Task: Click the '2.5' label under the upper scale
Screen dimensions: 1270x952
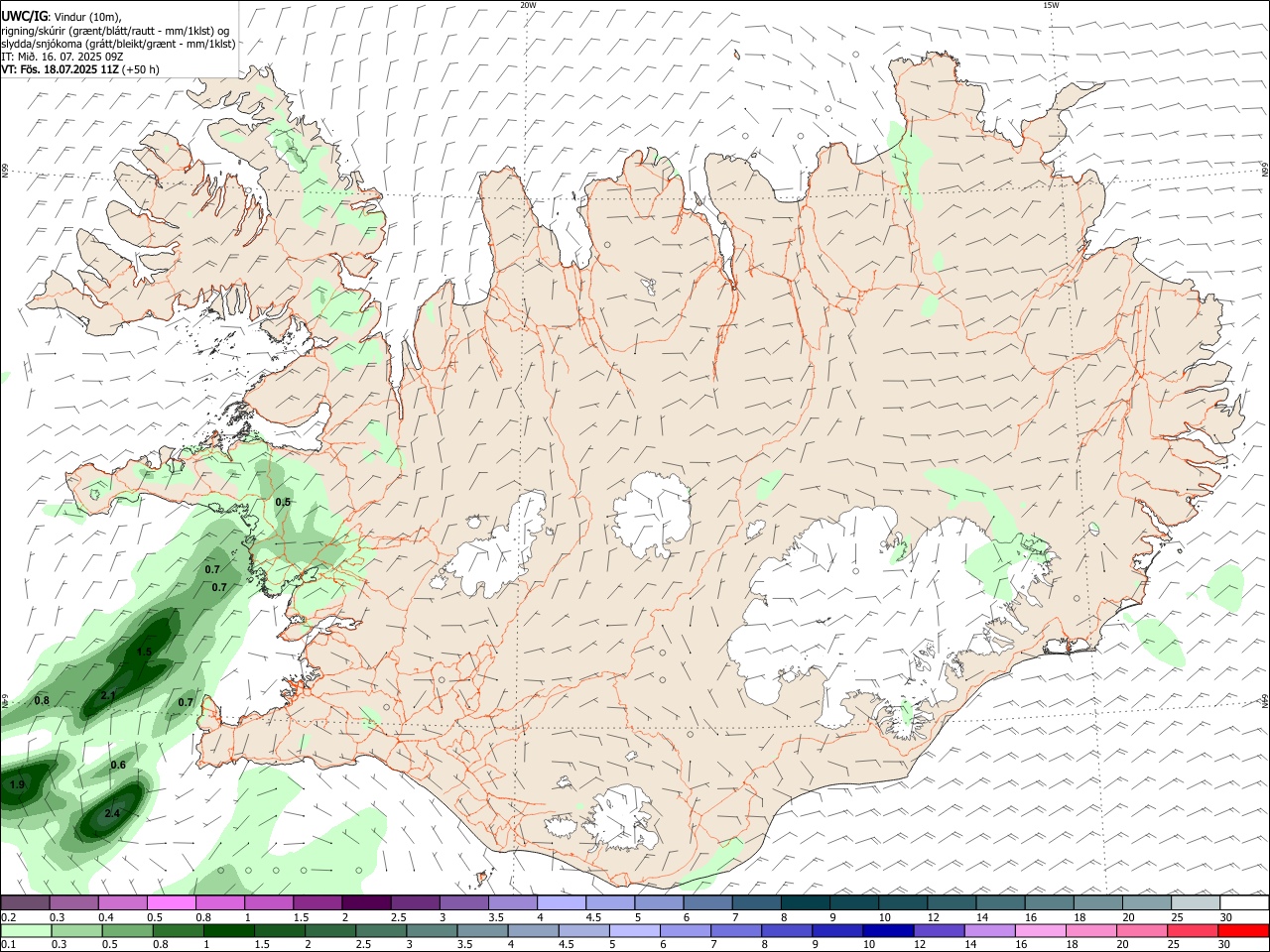Action: click(x=398, y=917)
